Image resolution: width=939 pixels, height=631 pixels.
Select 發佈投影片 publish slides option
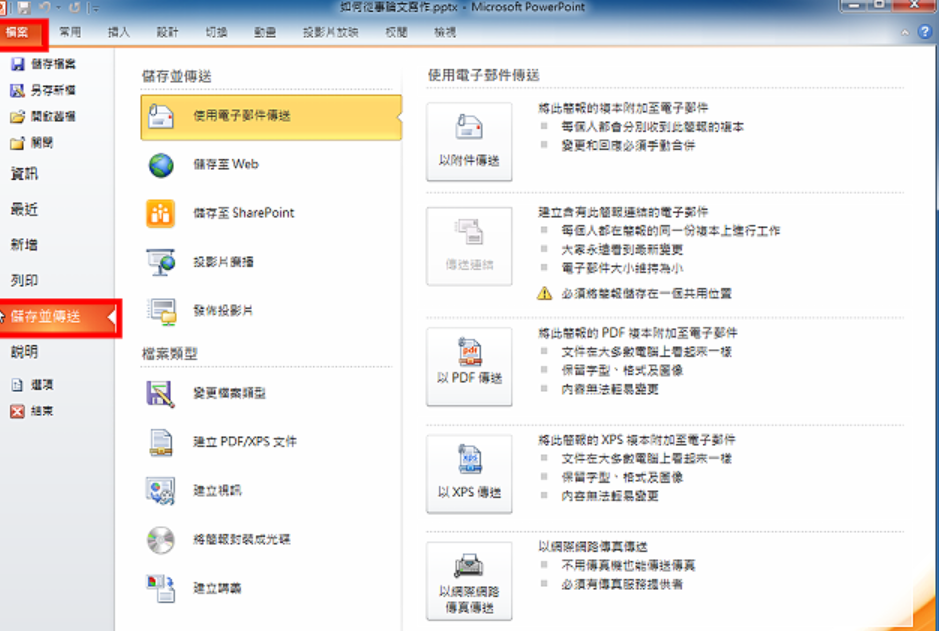(x=271, y=311)
